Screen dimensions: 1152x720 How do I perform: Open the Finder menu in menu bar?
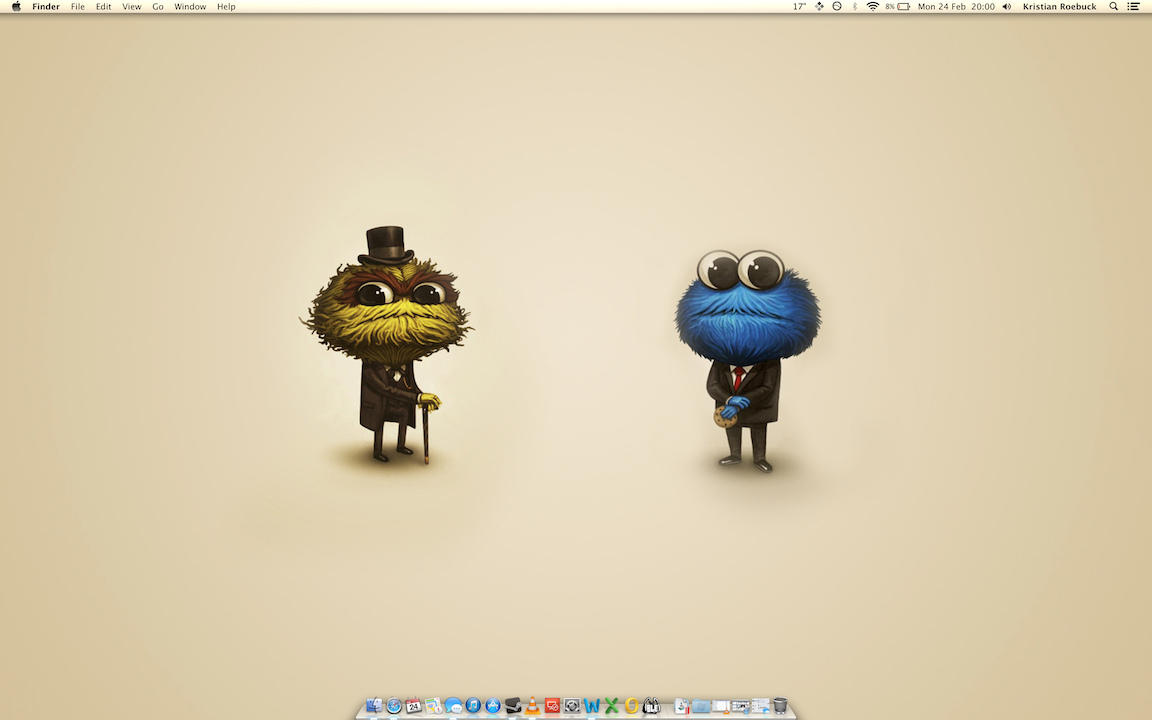(46, 7)
